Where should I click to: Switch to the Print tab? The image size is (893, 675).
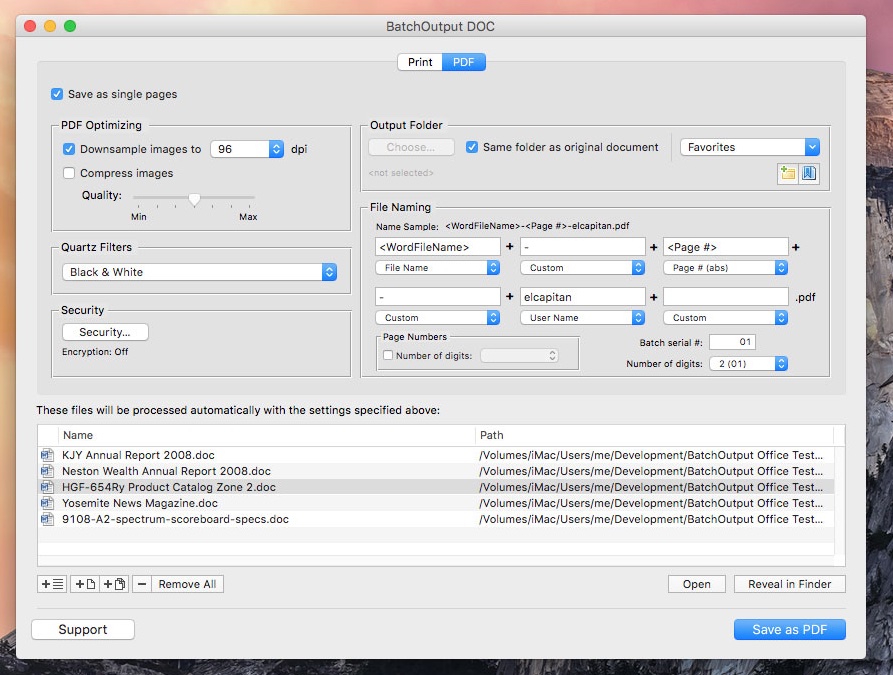tap(420, 62)
